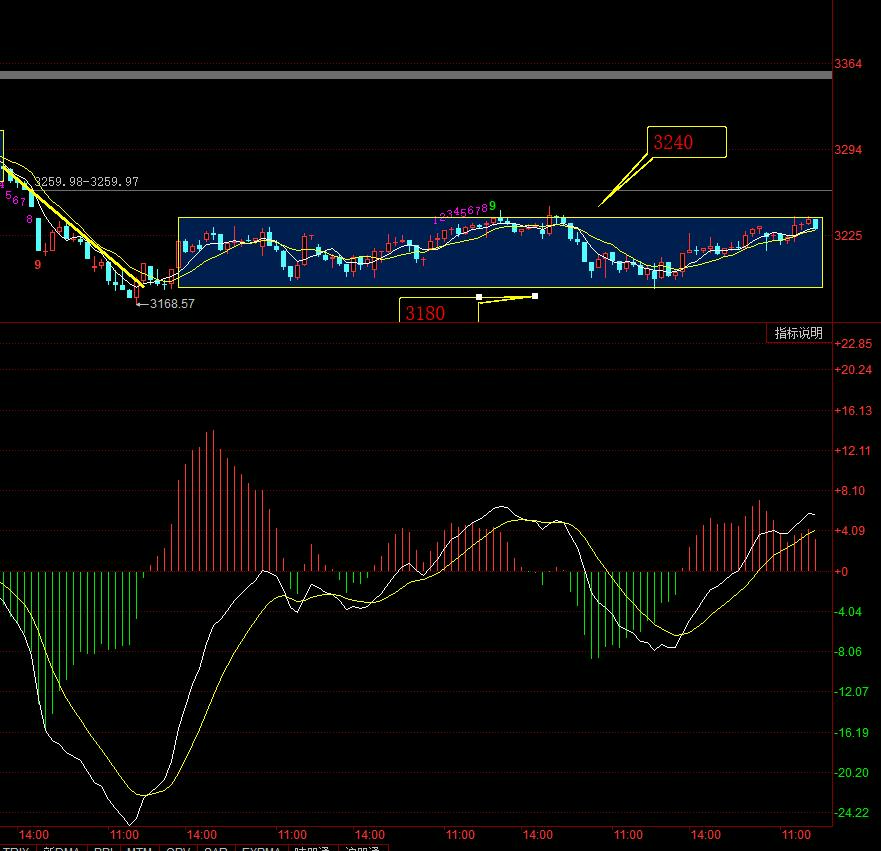Select the 3240 price annotation box

[x=685, y=143]
